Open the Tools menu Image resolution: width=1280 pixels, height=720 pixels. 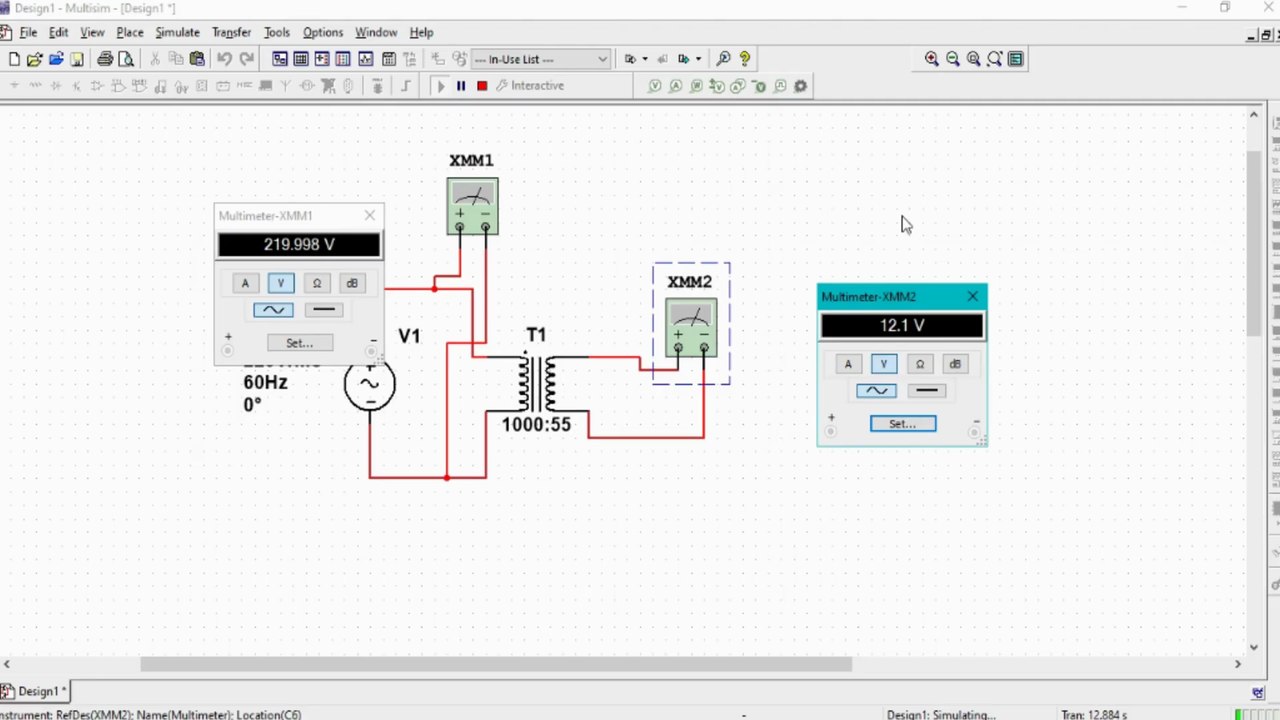[277, 32]
